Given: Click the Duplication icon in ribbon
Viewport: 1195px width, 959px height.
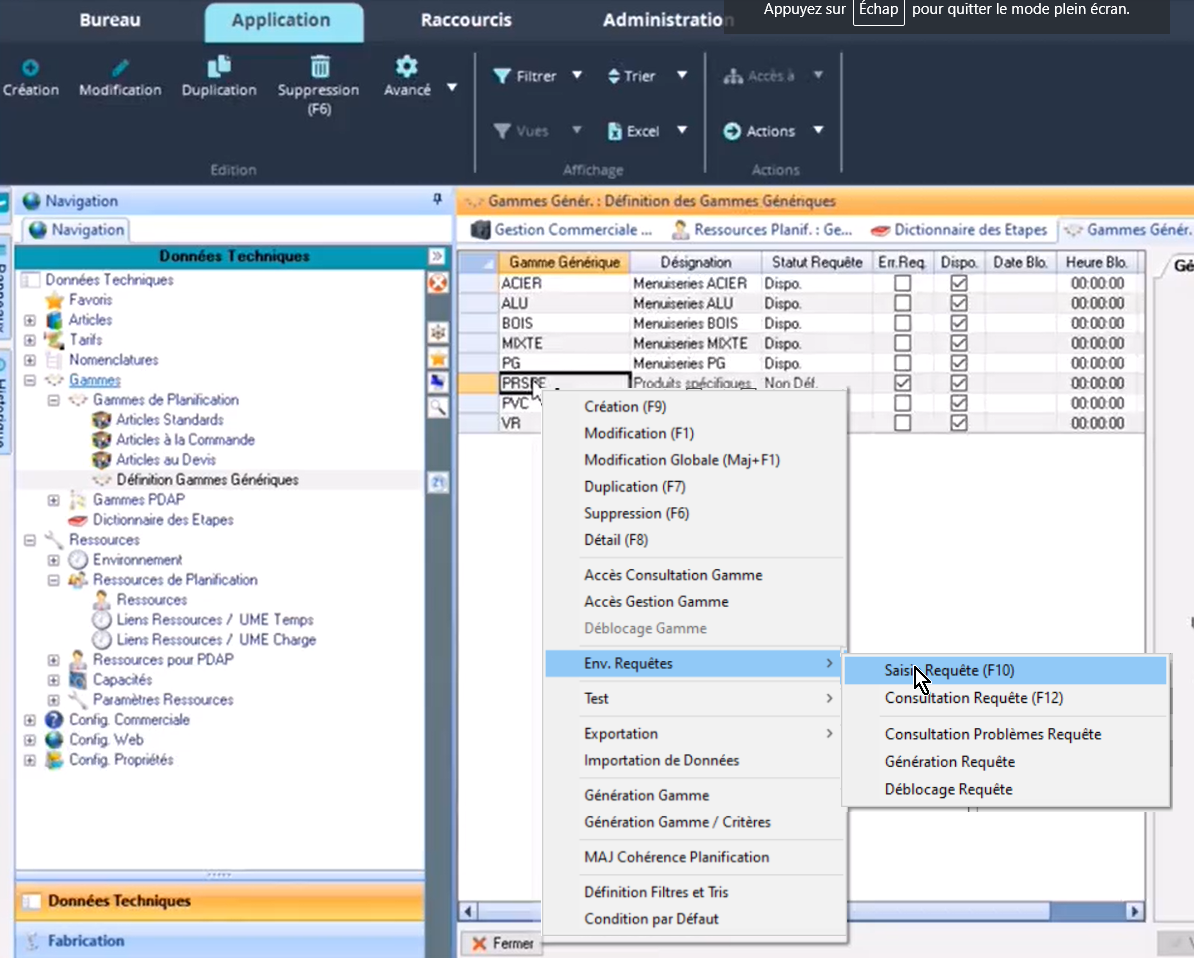Looking at the screenshot, I should click(219, 67).
